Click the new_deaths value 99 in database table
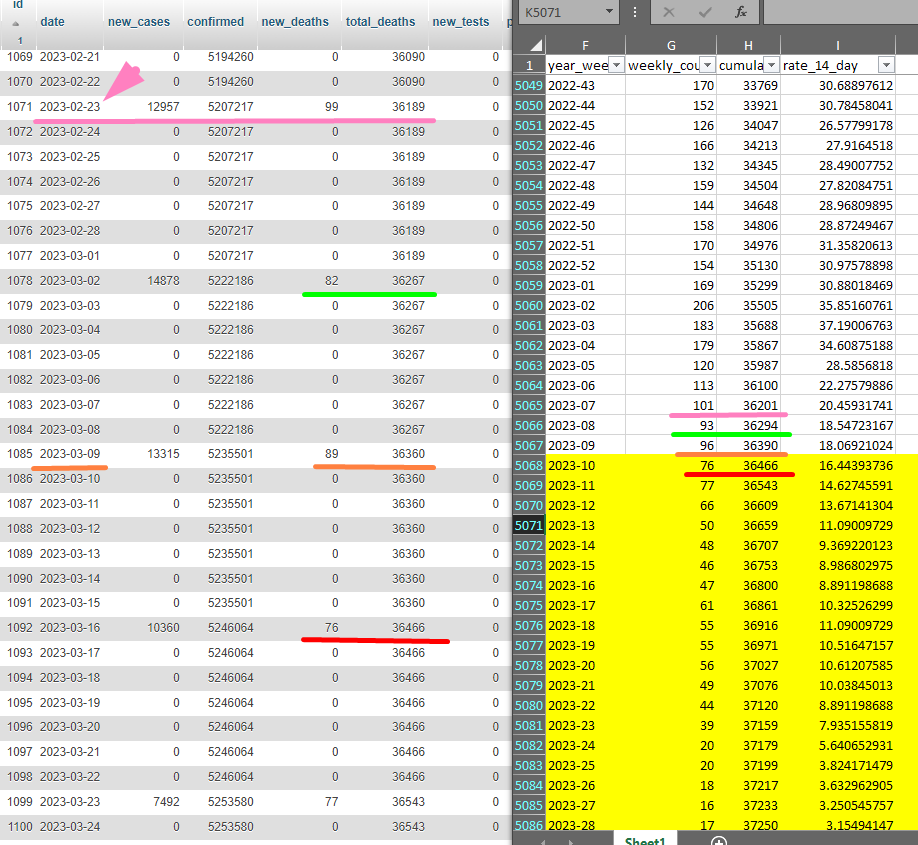The width and height of the screenshot is (918, 845). (331, 107)
